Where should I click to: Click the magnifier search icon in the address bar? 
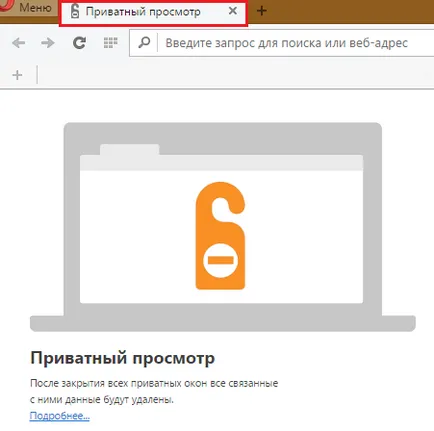(144, 43)
